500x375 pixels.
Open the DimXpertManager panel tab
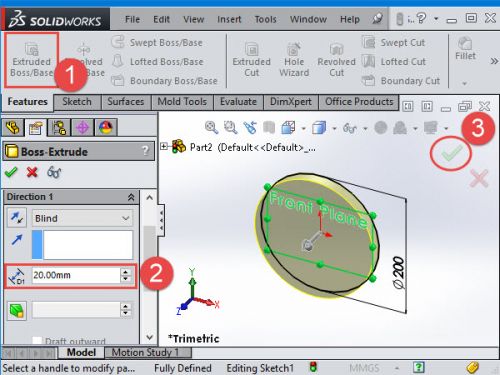point(82,127)
